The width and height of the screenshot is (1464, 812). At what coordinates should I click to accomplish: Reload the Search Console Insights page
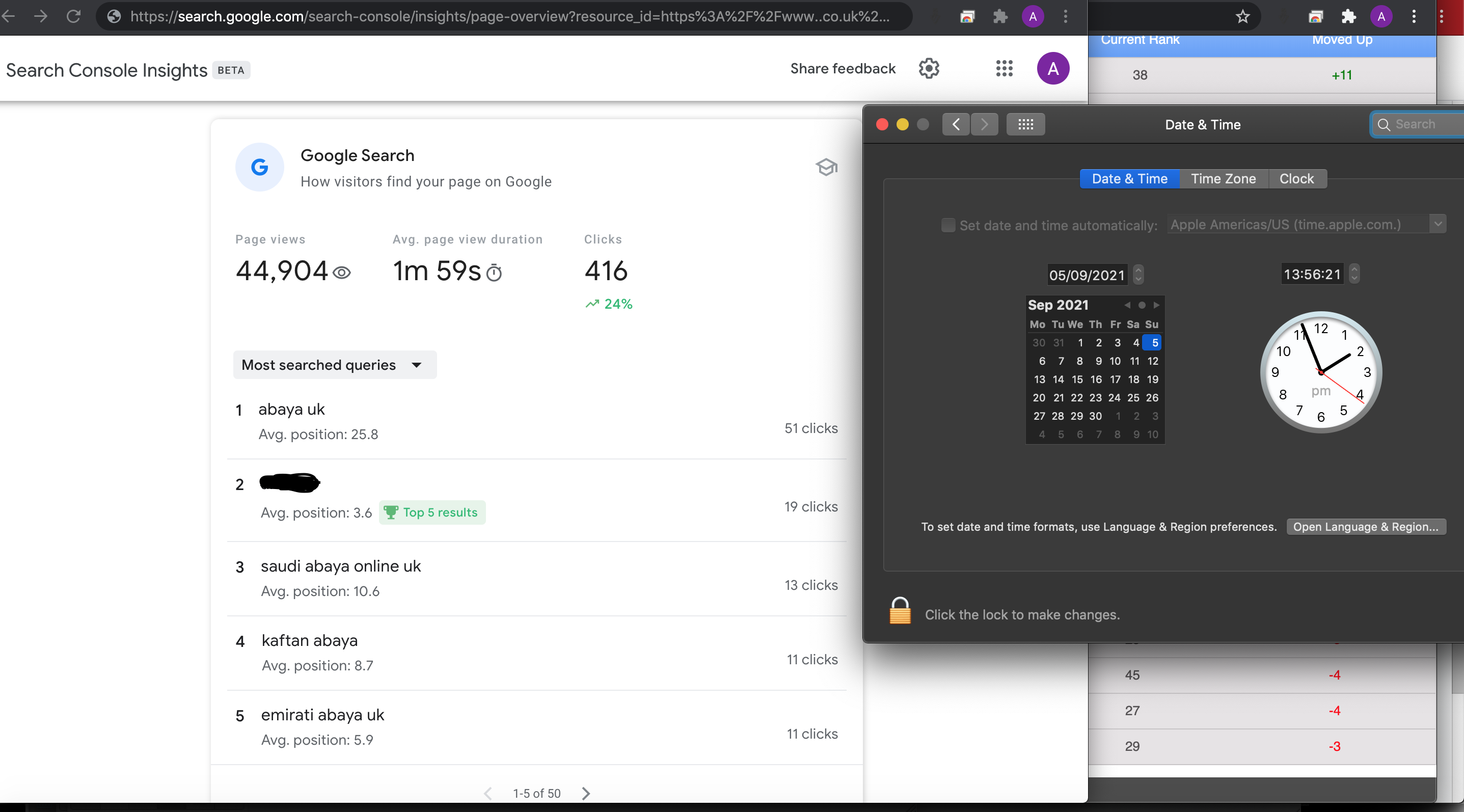pos(73,16)
